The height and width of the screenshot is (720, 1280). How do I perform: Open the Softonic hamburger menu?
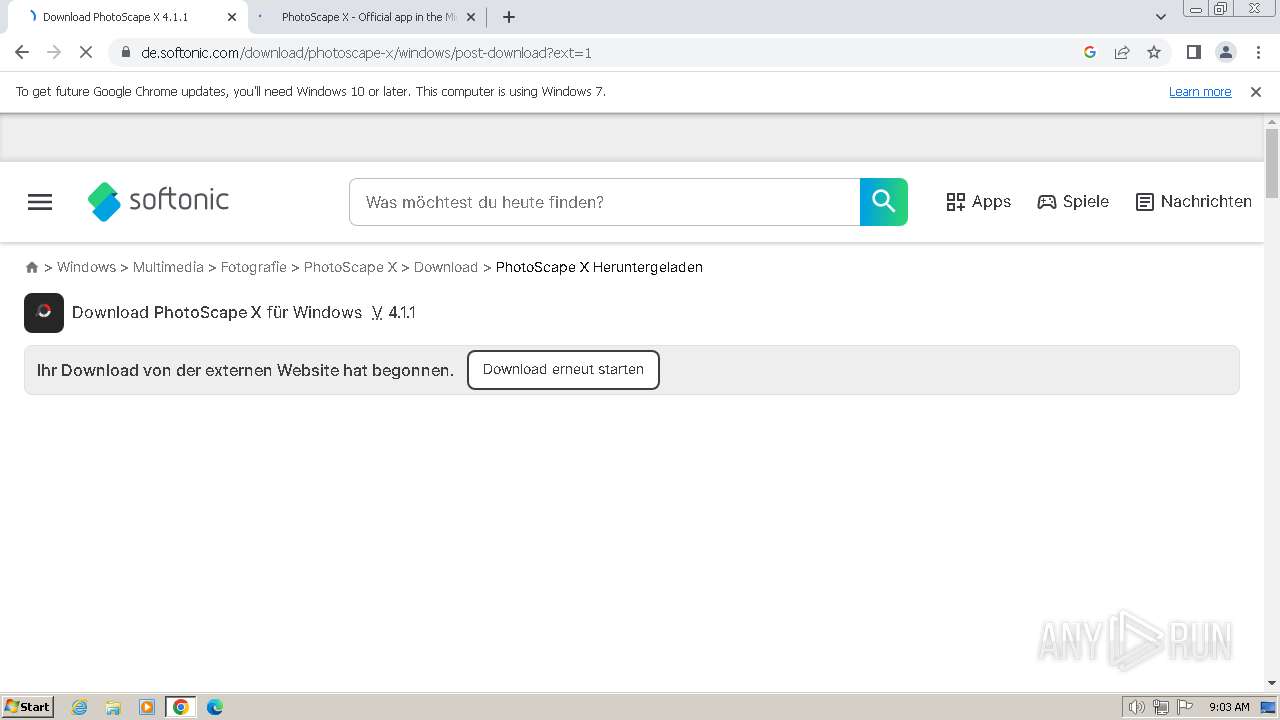tap(40, 202)
